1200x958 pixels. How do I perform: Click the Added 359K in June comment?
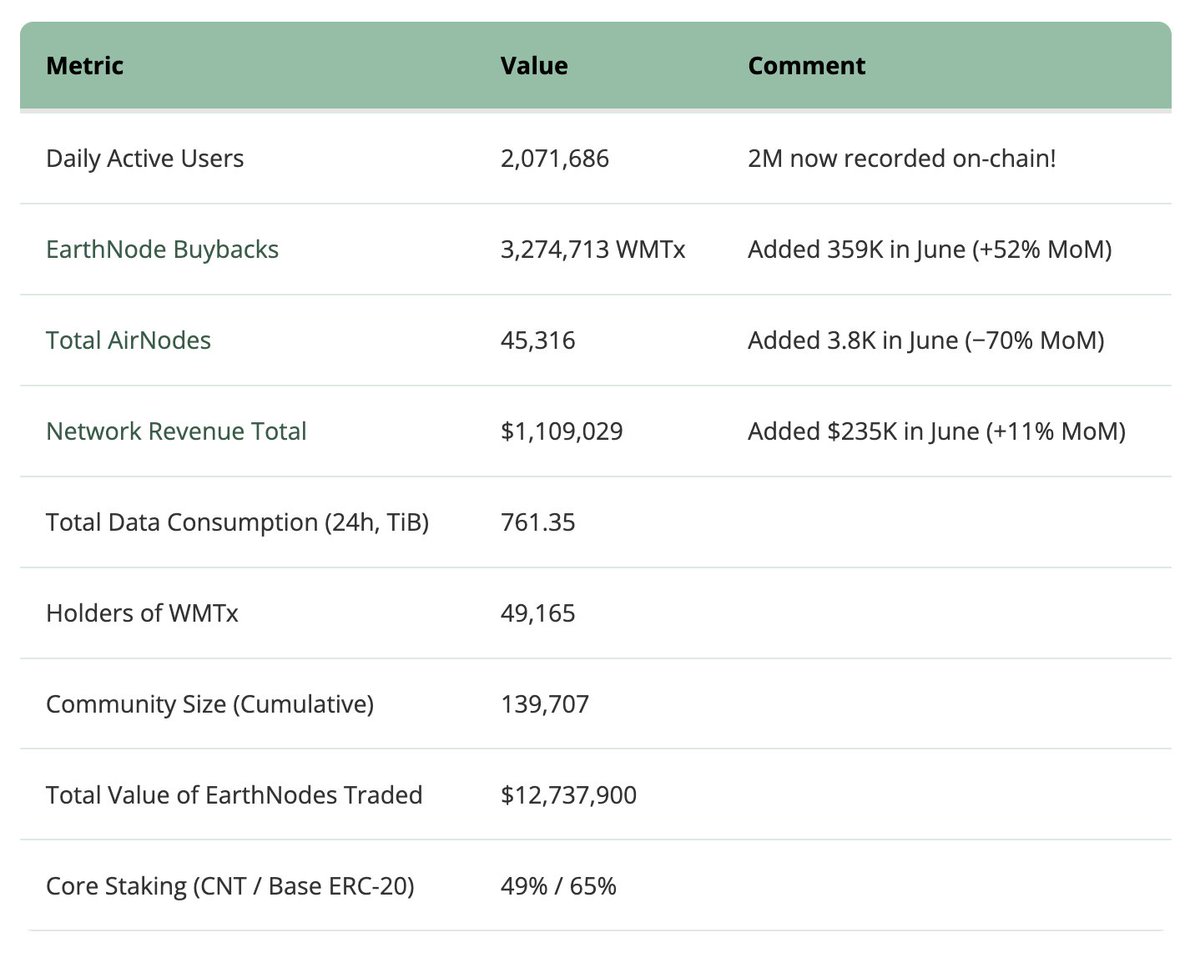(x=936, y=249)
